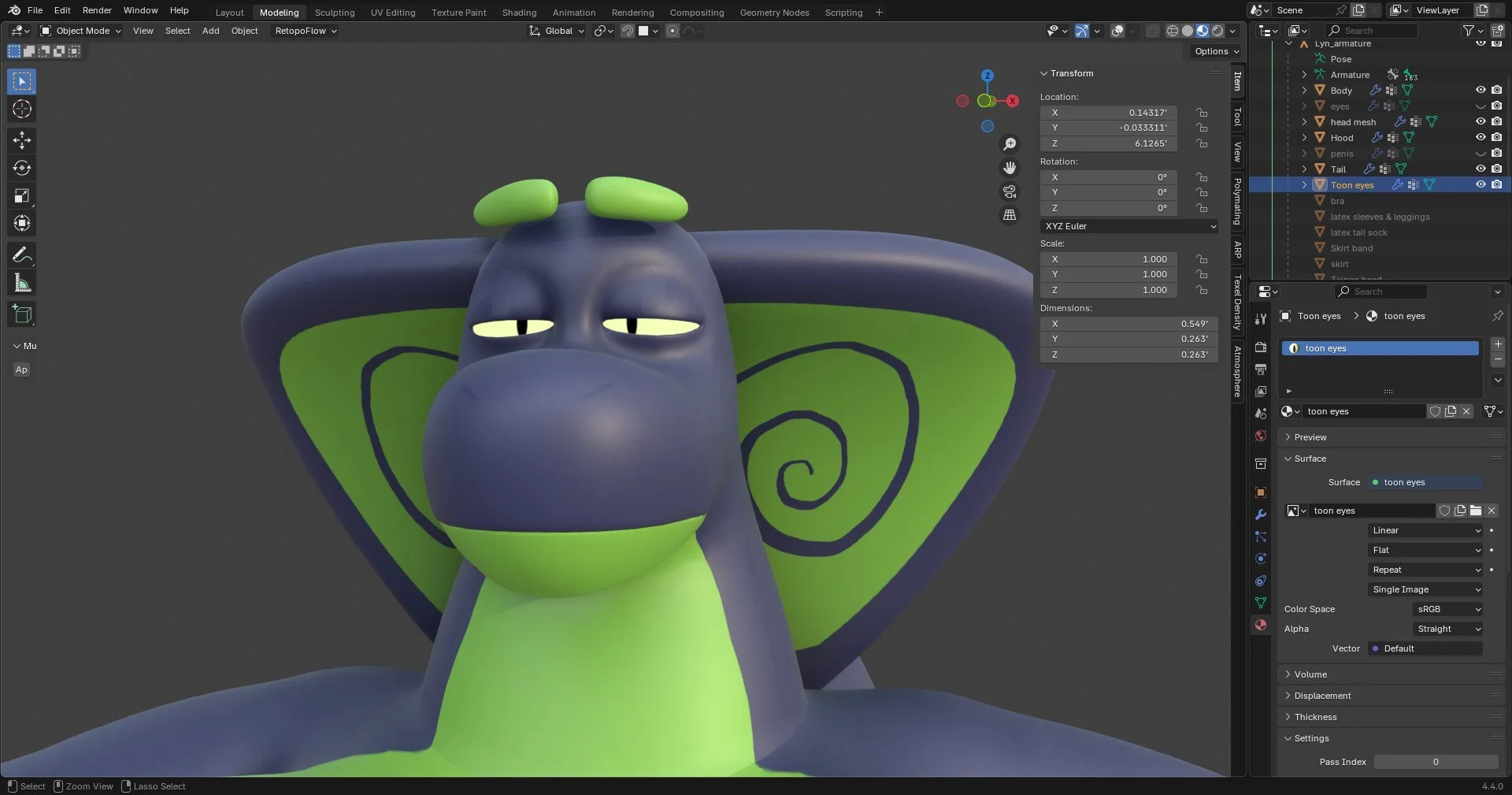Hide the head mesh object in viewport

(1480, 122)
